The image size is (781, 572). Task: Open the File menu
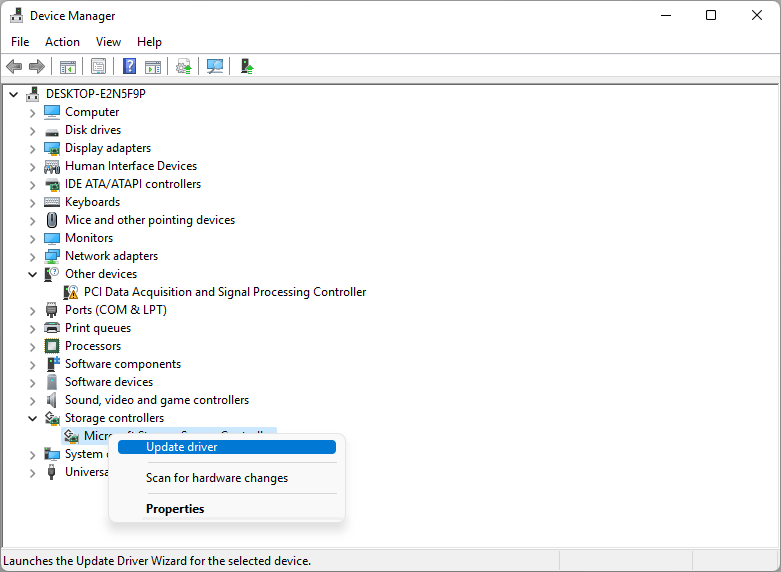[x=20, y=42]
